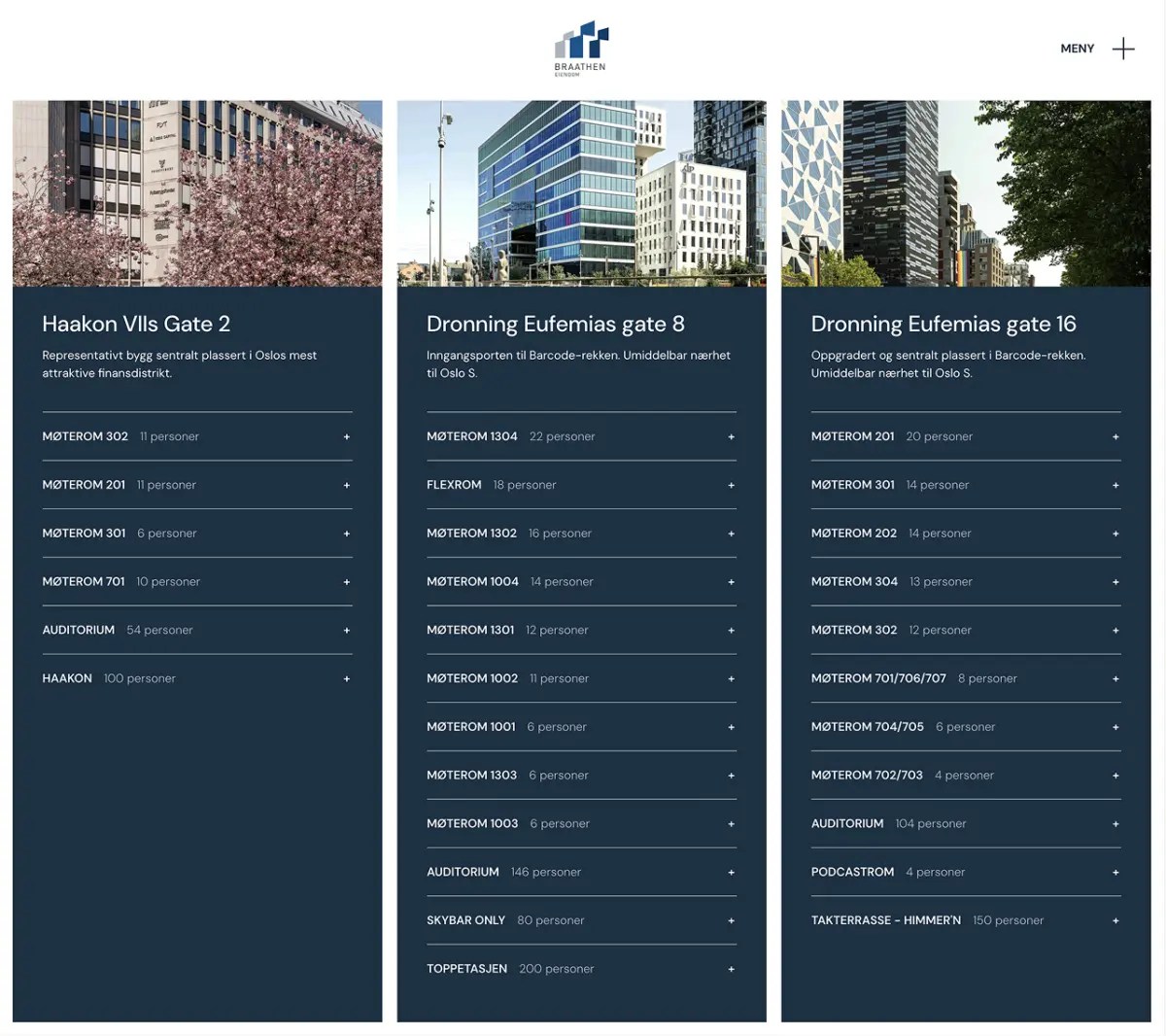Click plus icon beside Møterom 702/703
The width and height of the screenshot is (1166, 1036).
coord(1115,776)
